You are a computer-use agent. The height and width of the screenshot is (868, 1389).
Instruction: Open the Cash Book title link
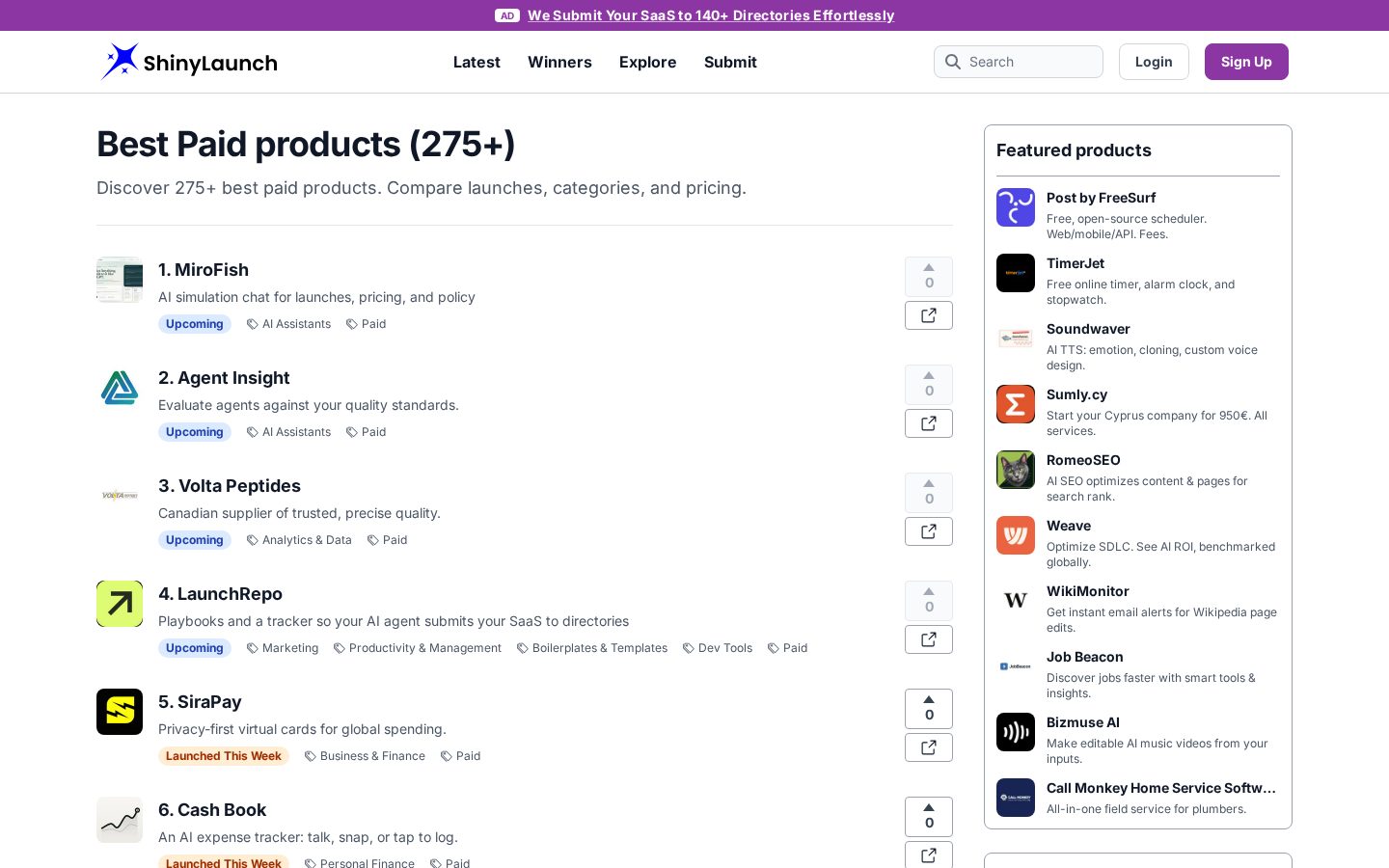(212, 810)
